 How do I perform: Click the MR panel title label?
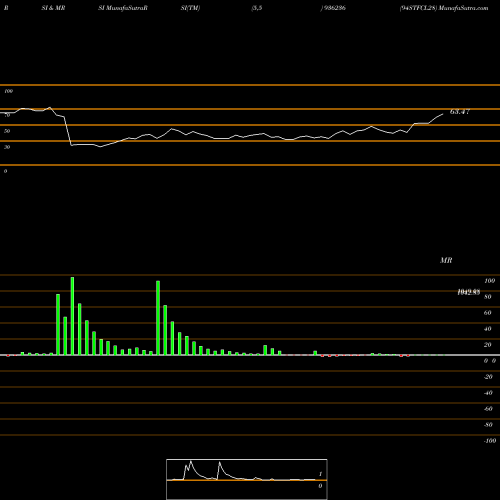click(x=446, y=260)
